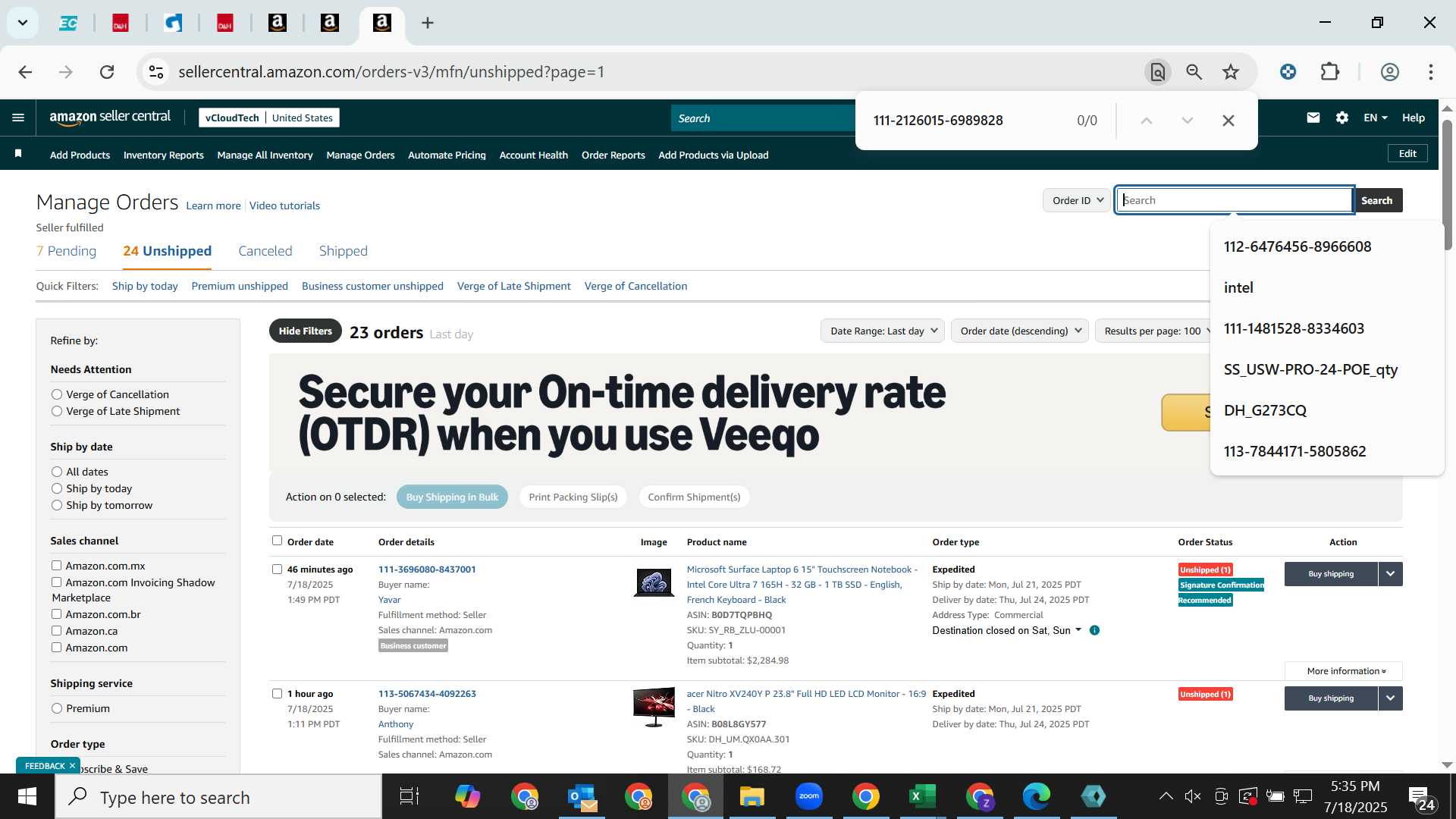The width and height of the screenshot is (1456, 819).
Task: Click the browser zoom magnifier icon
Action: [1194, 72]
